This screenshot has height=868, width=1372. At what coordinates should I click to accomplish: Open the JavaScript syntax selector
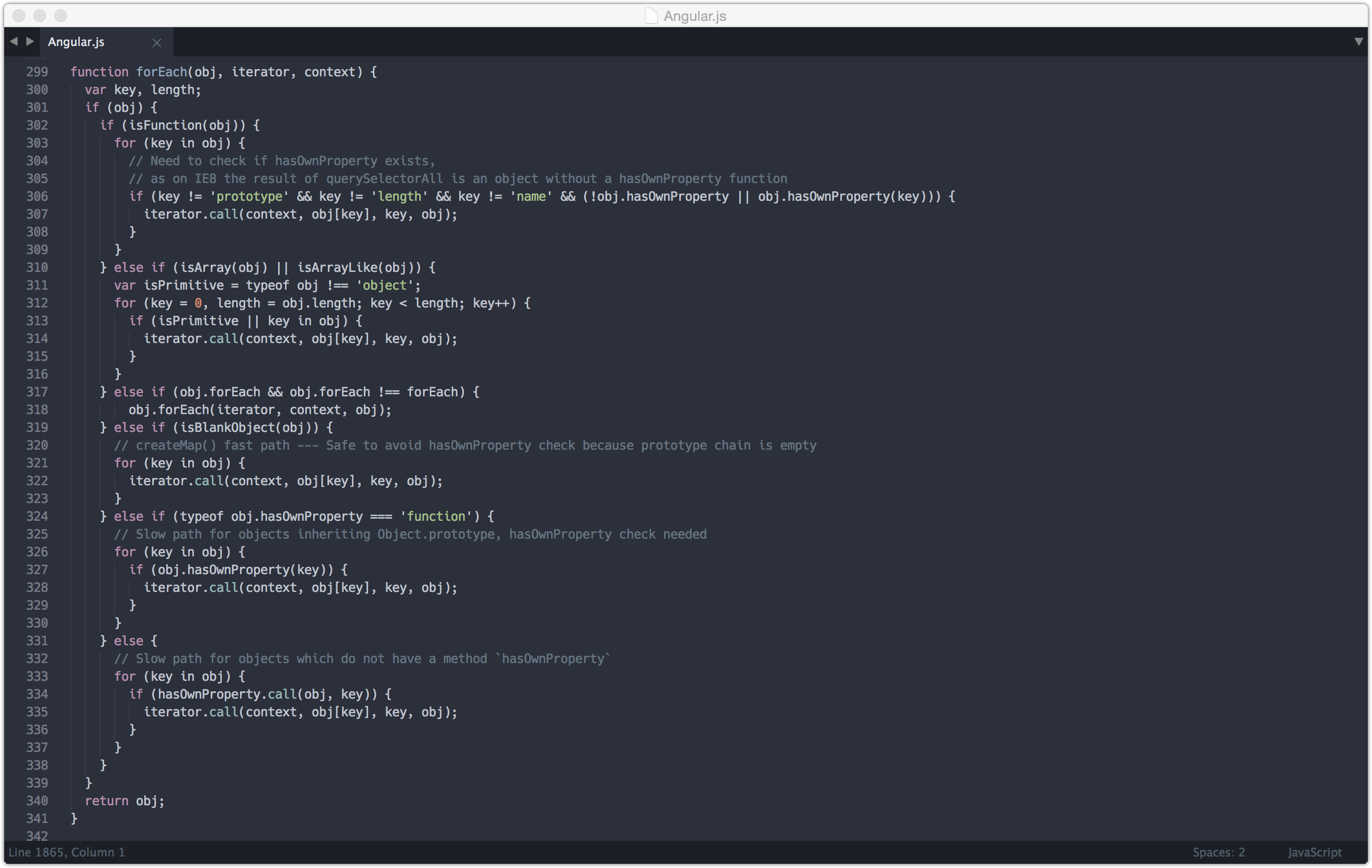(x=1314, y=852)
